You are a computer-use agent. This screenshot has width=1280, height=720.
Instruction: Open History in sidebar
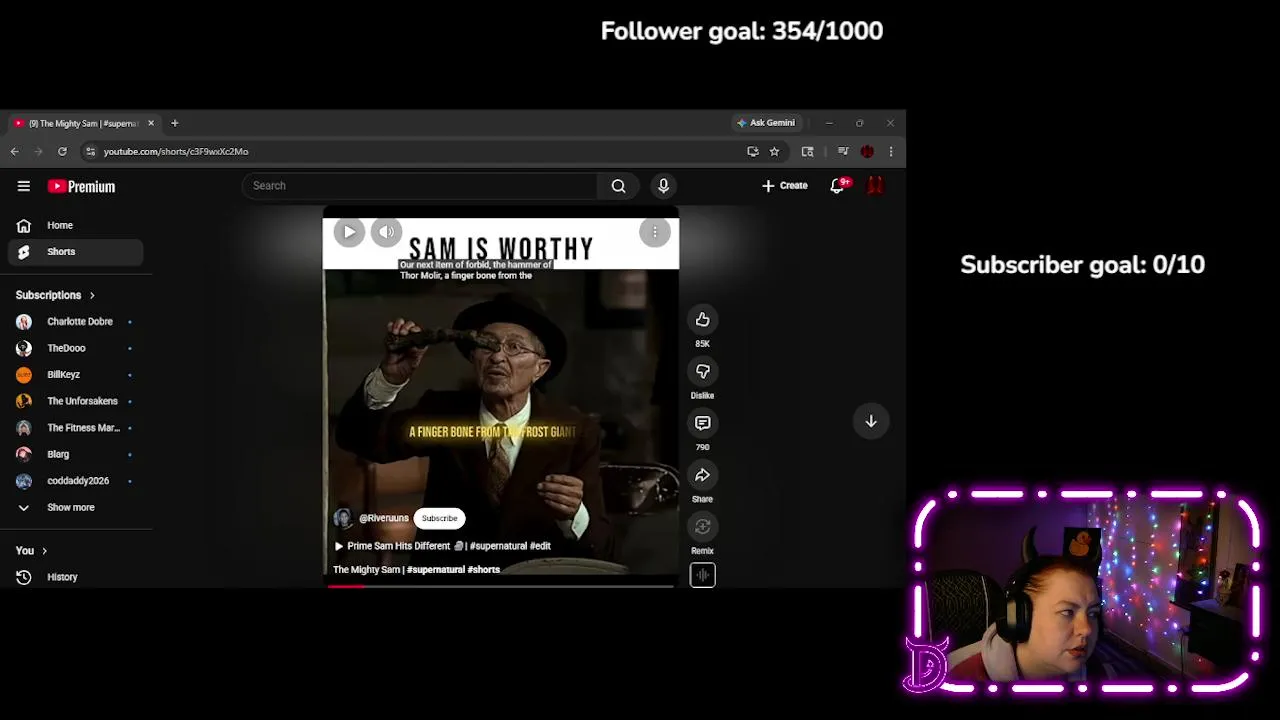pyautogui.click(x=76, y=577)
